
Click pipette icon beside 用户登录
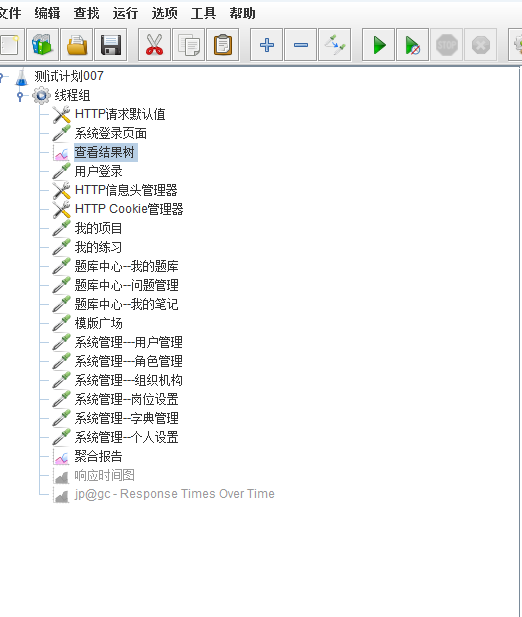tap(62, 172)
